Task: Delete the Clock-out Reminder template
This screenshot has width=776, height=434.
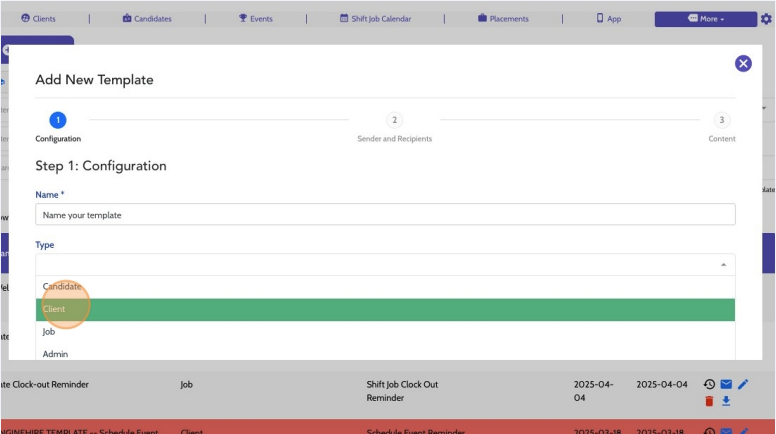Action: pyautogui.click(x=709, y=401)
